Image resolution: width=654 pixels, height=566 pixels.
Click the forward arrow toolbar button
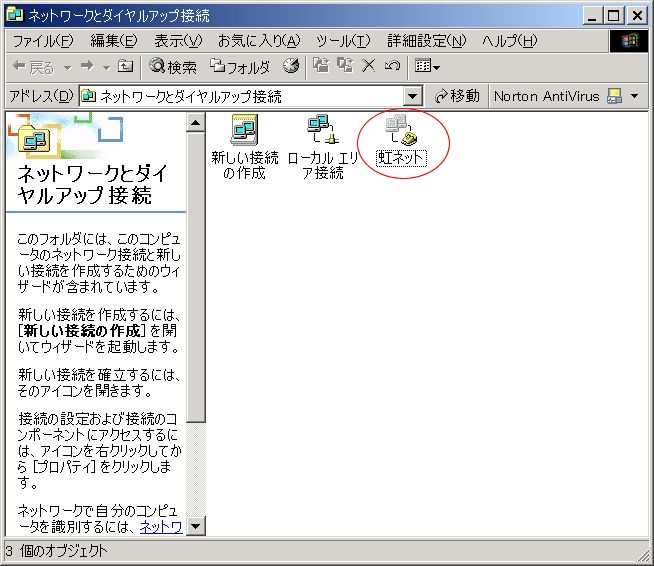pos(87,66)
